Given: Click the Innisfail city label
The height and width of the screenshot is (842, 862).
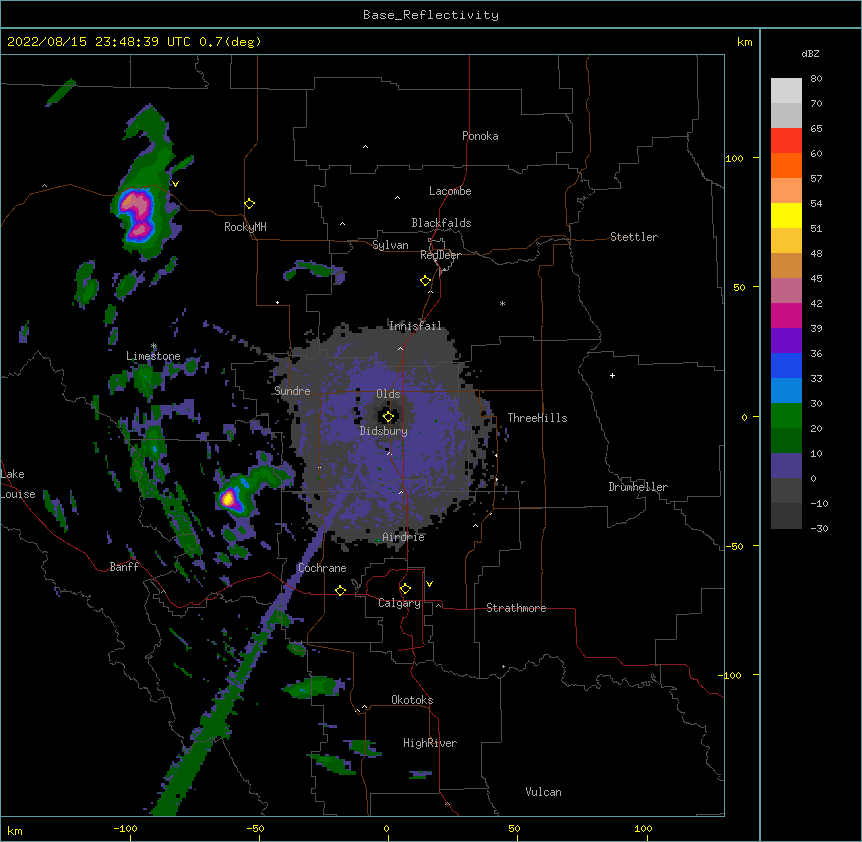Looking at the screenshot, I should (x=415, y=326).
